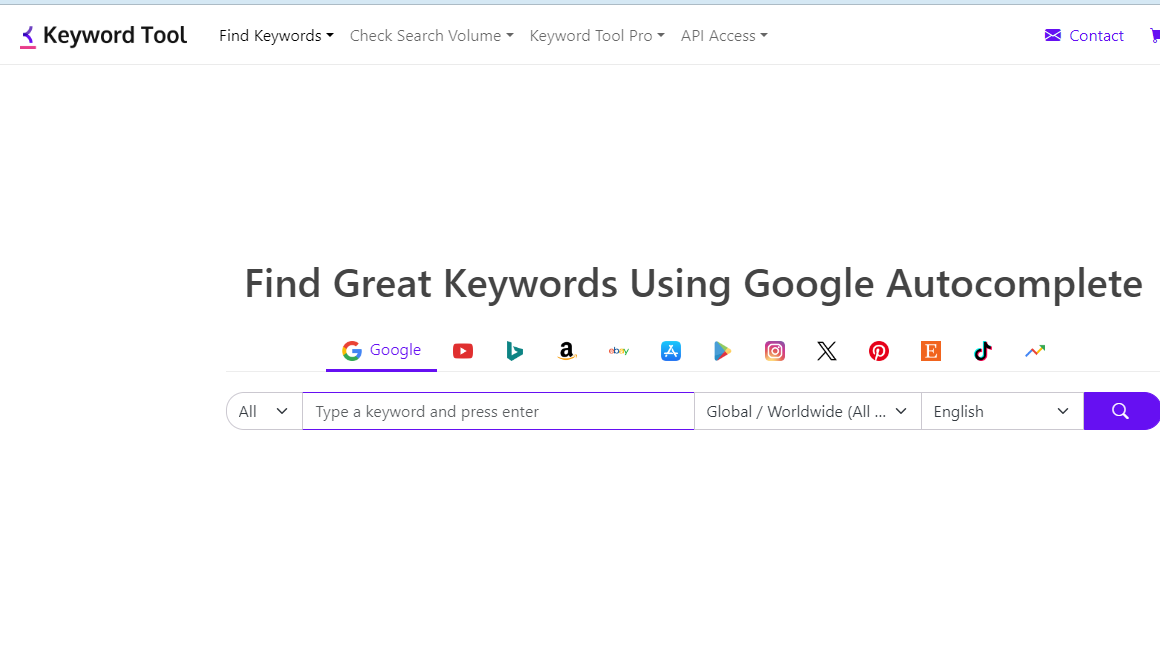Pick the Google Play Store icon
Image resolution: width=1160 pixels, height=669 pixels.
722,351
